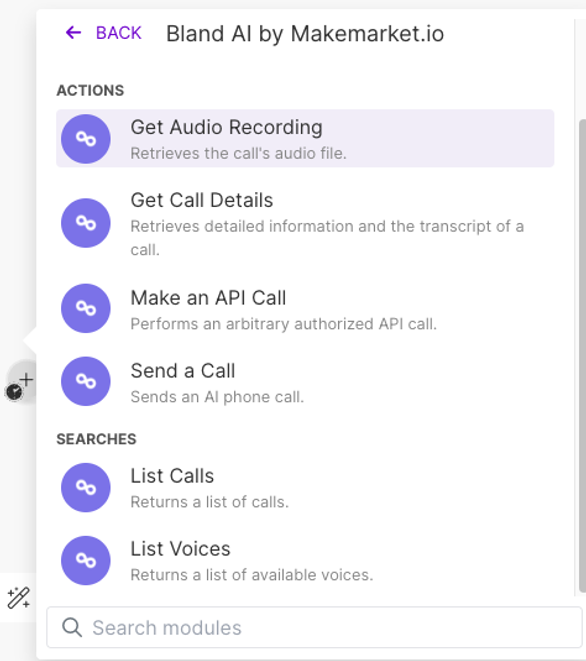This screenshot has width=586, height=661.
Task: Click the Make an API Call icon
Action: pos(86,308)
